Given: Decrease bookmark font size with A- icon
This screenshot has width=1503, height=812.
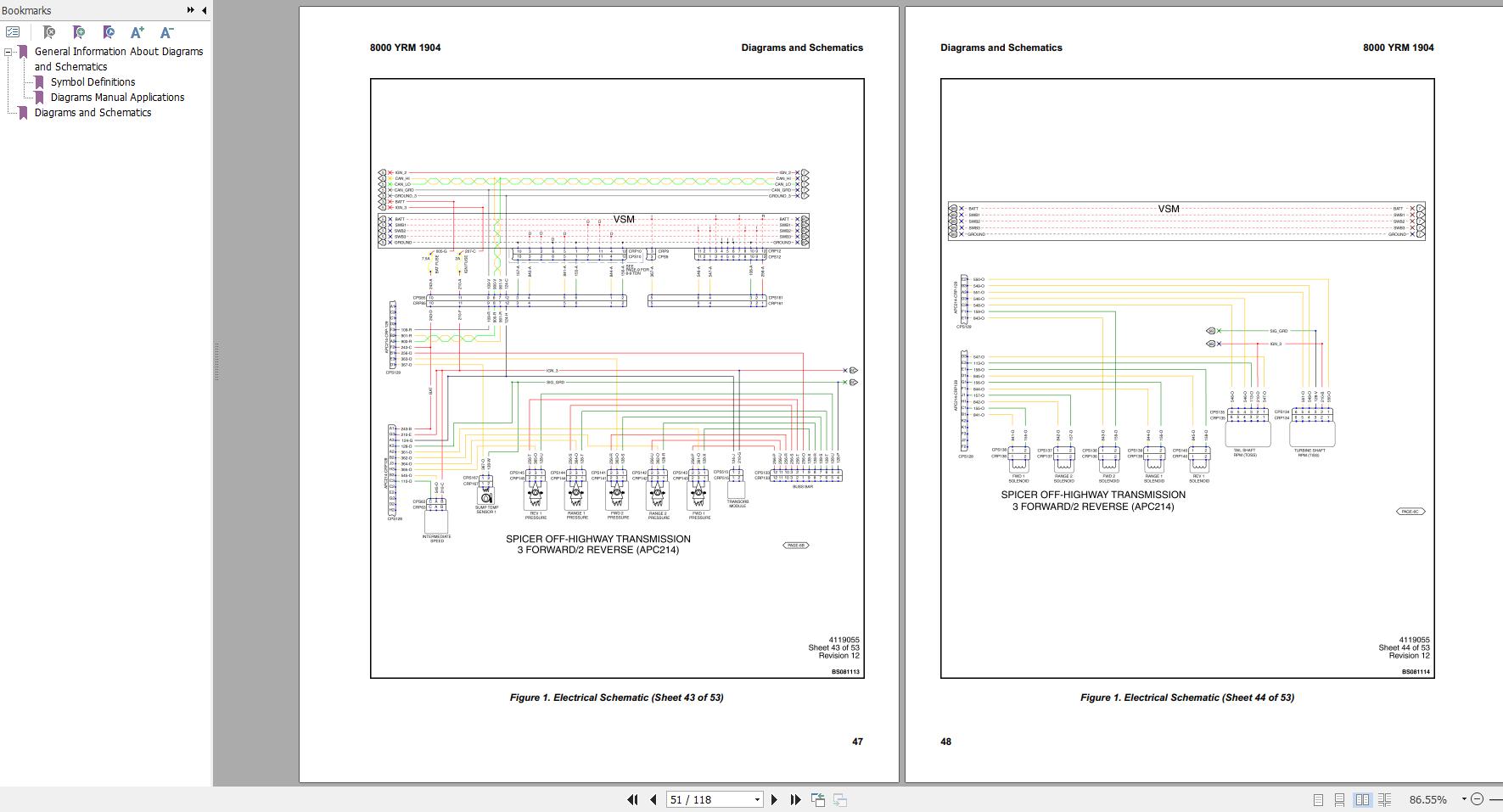Looking at the screenshot, I should (x=166, y=32).
